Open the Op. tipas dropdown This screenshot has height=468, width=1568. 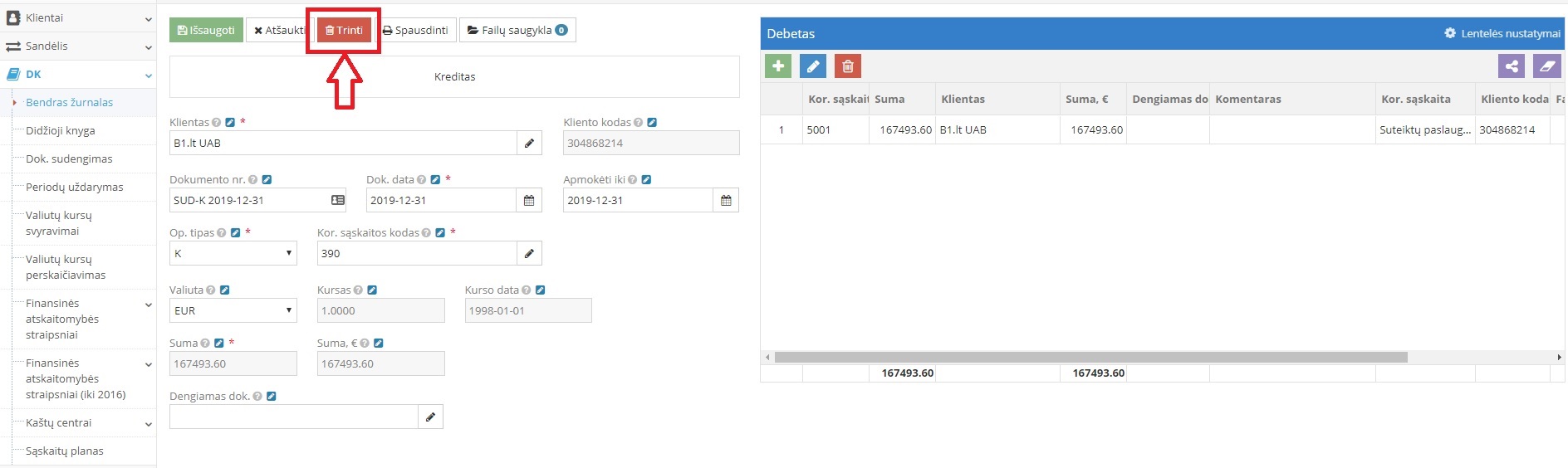pyautogui.click(x=233, y=254)
